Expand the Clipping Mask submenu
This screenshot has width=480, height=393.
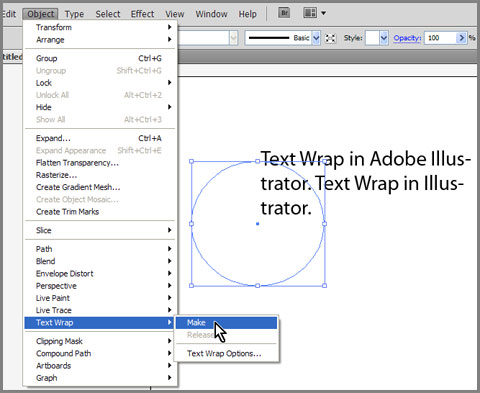(100, 341)
